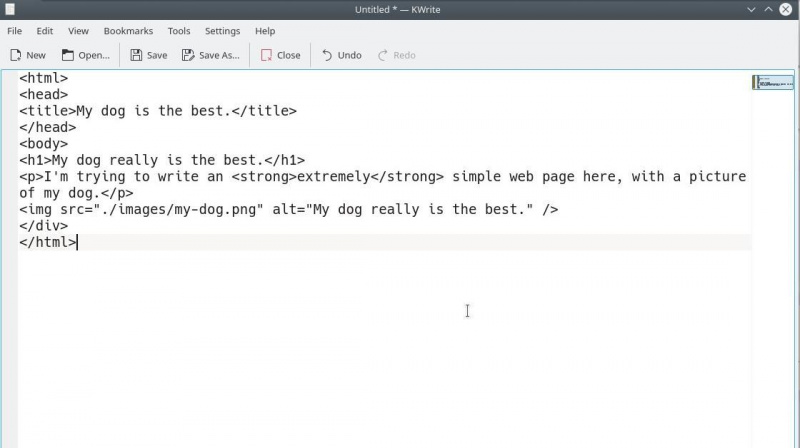Screen dimensions: 800x448
Task: Click the <body> tag line
Action: [x=43, y=143]
